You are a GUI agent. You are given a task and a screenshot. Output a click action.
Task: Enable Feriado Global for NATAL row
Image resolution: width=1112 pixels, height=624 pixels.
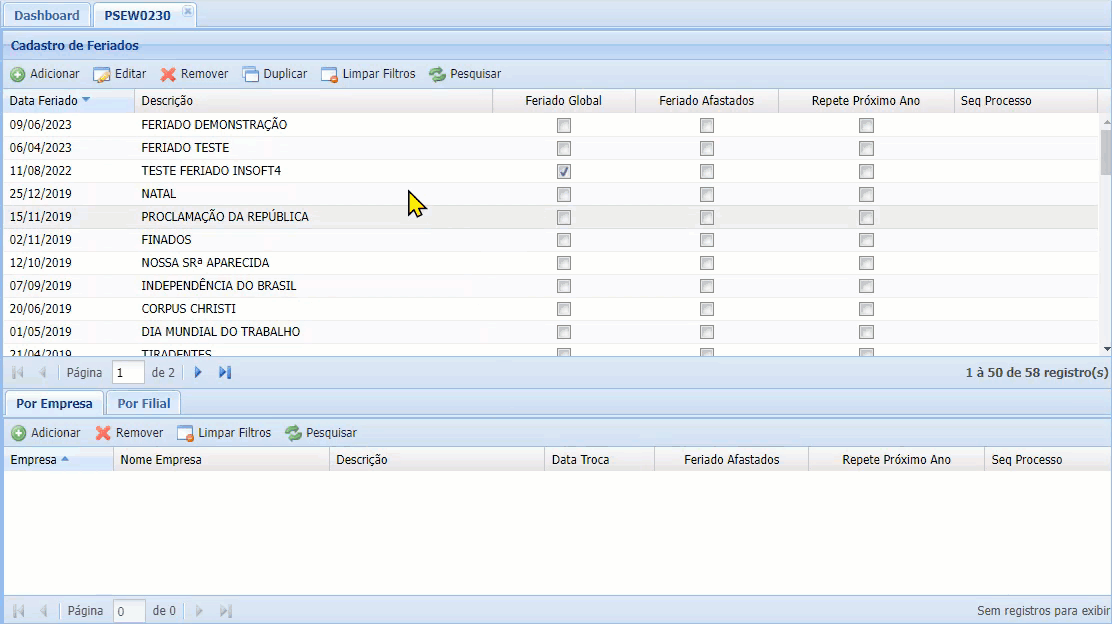(x=563, y=194)
